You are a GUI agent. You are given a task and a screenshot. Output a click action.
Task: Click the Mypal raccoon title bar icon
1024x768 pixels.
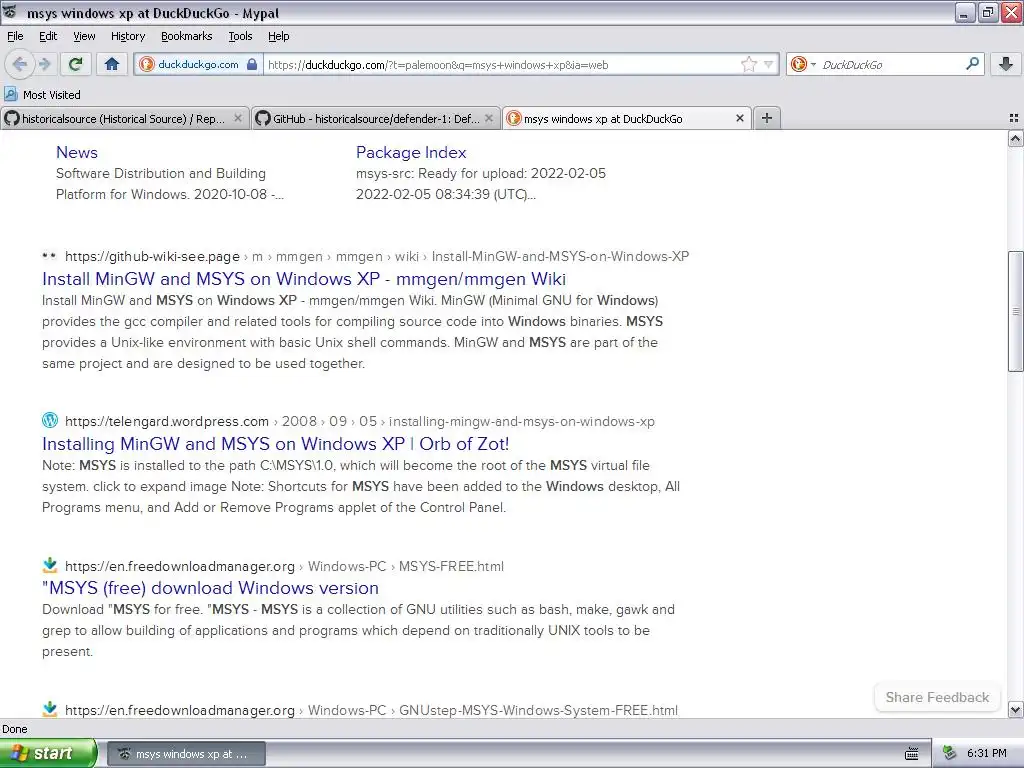tap(10, 12)
